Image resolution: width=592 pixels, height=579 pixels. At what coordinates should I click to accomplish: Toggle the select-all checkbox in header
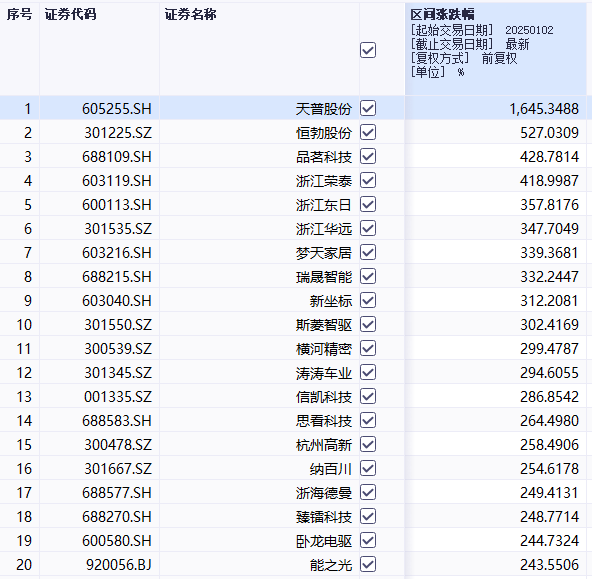point(368,50)
